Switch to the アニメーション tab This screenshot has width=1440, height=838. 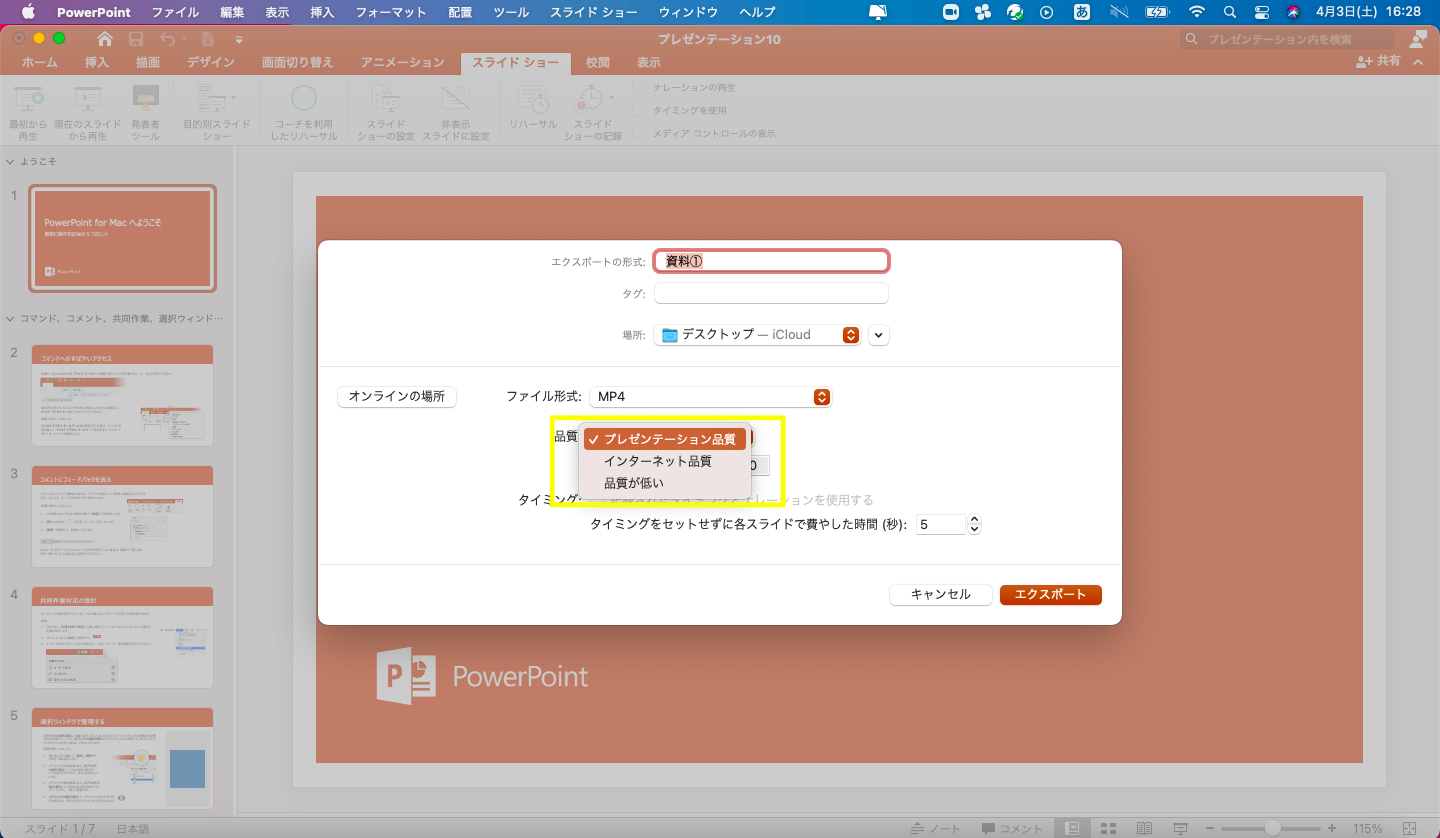(402, 62)
